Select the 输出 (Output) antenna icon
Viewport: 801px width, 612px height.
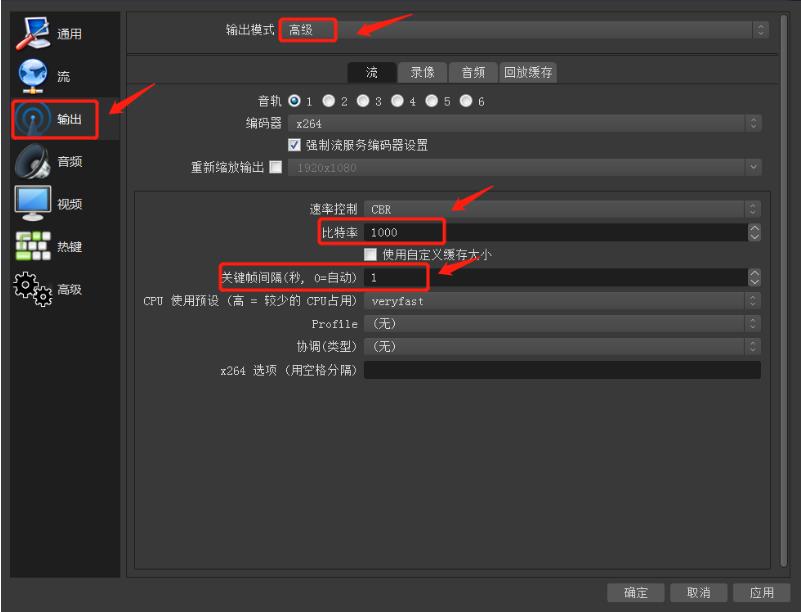[33, 119]
